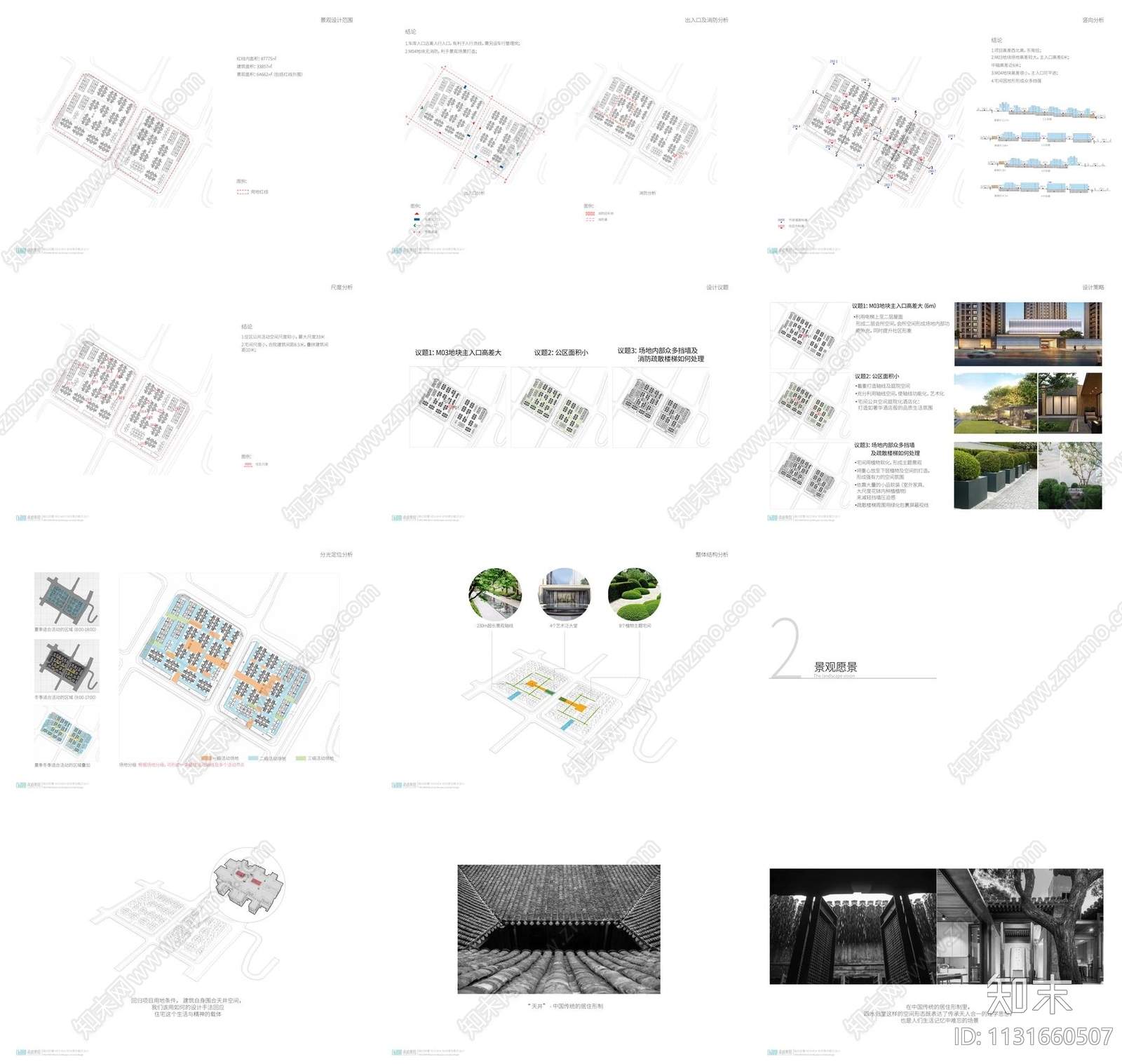Open the 景观愿景 section title
The image size is (1122, 1064).
pyautogui.click(x=835, y=667)
